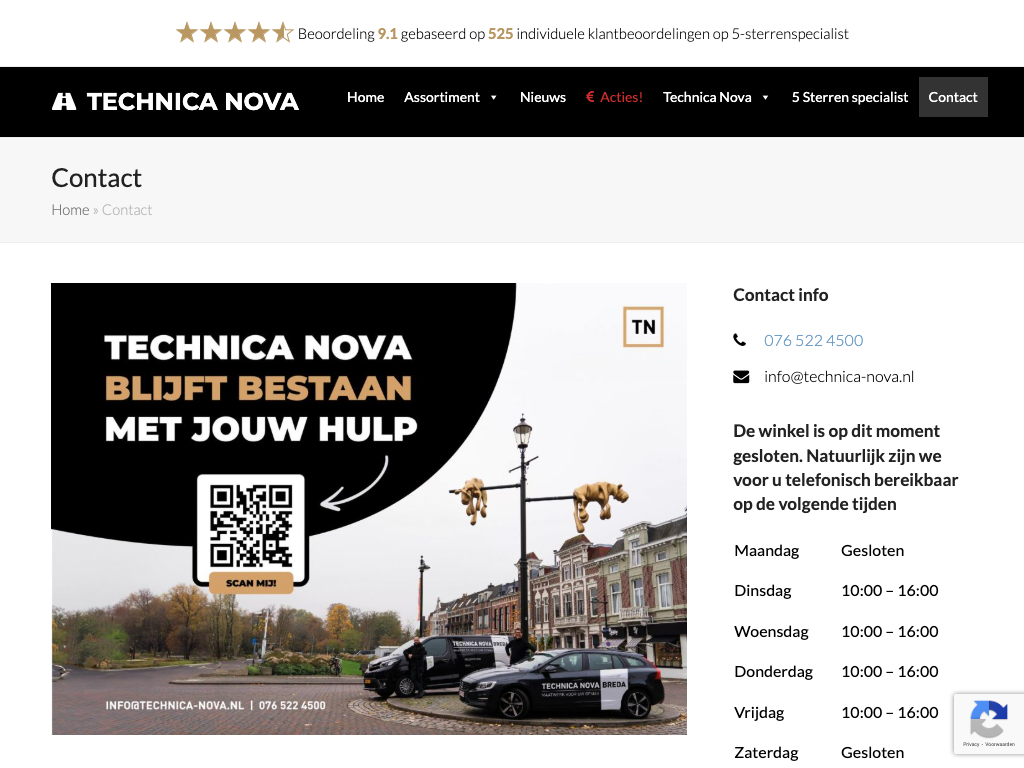Click the Maandag row label
1024x768 pixels.
766,551
